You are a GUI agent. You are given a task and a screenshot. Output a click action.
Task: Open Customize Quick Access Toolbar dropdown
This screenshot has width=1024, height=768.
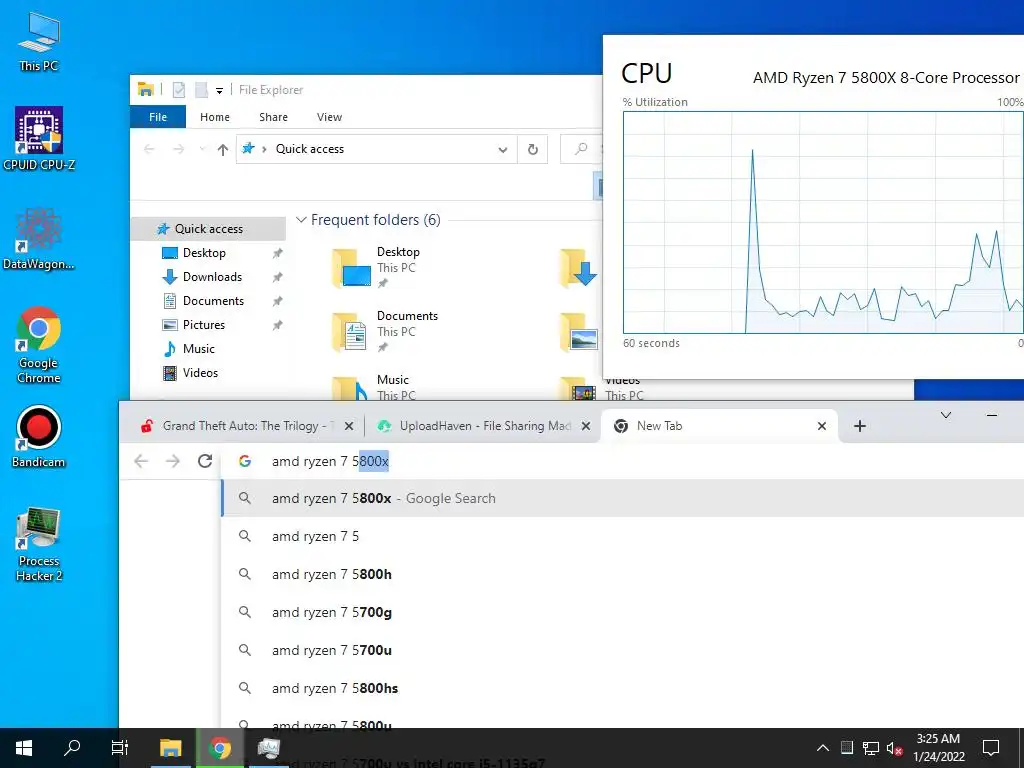point(219,90)
